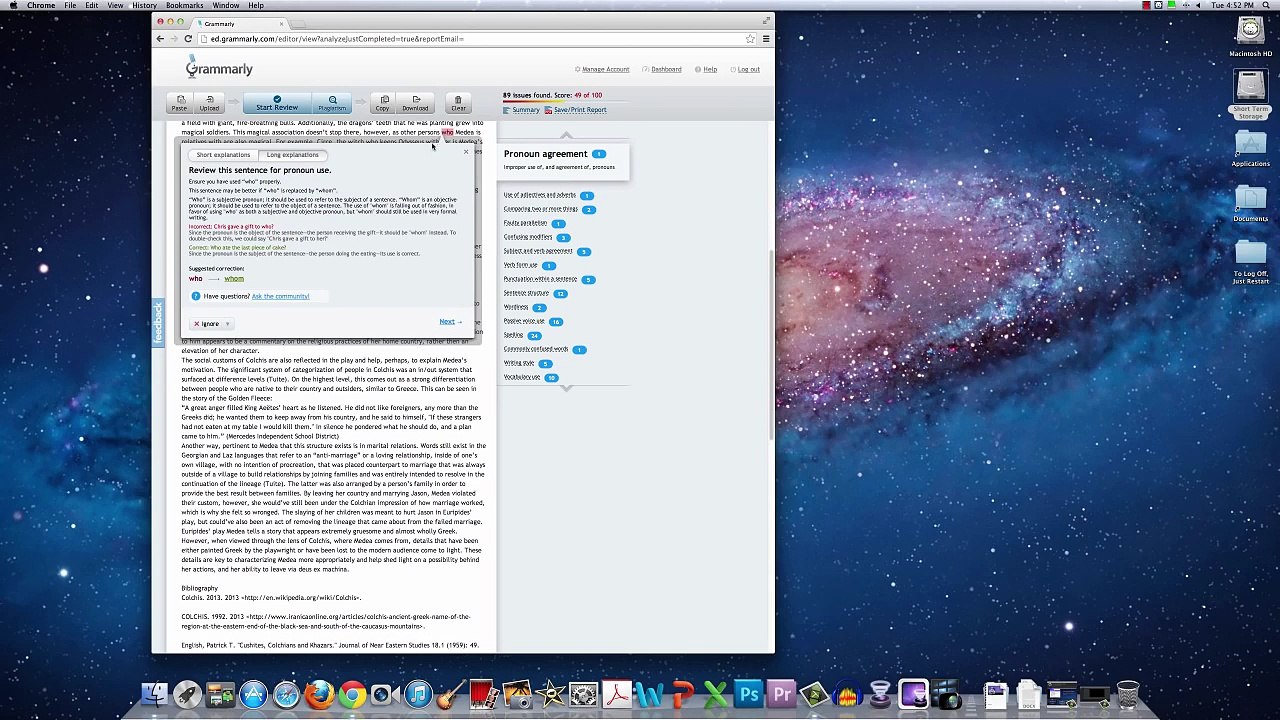Download the document via Download icon
The height and width of the screenshot is (720, 1280).
[x=415, y=103]
